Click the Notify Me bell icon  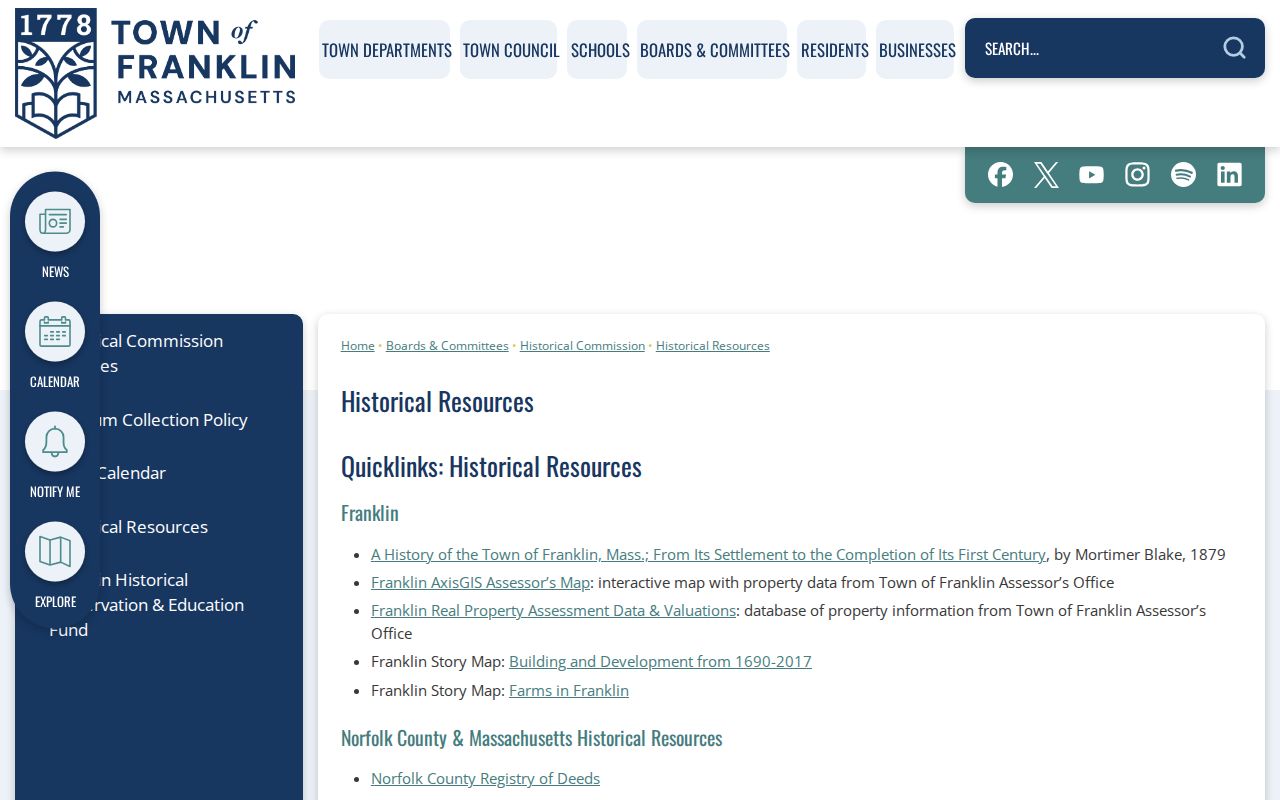(55, 442)
